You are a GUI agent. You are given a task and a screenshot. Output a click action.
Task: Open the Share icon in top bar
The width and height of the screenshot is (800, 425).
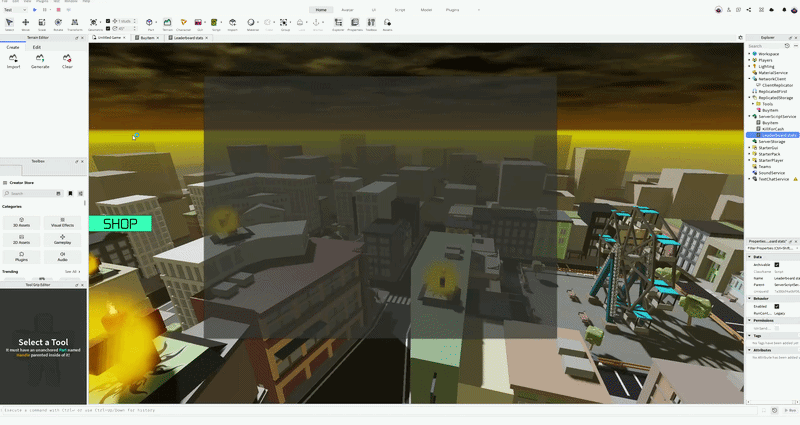tap(749, 10)
